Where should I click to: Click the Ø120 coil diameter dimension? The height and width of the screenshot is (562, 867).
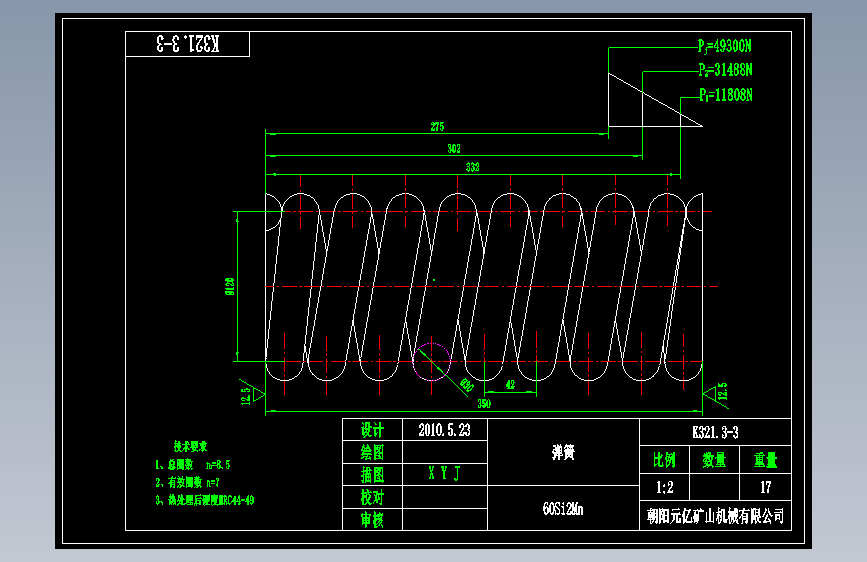230,287
